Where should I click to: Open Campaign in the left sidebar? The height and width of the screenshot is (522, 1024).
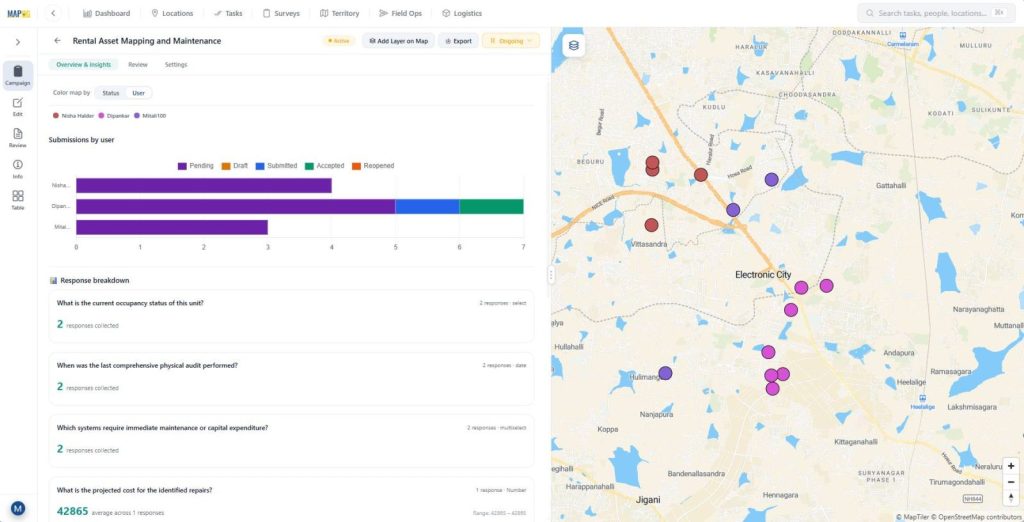pyautogui.click(x=18, y=75)
